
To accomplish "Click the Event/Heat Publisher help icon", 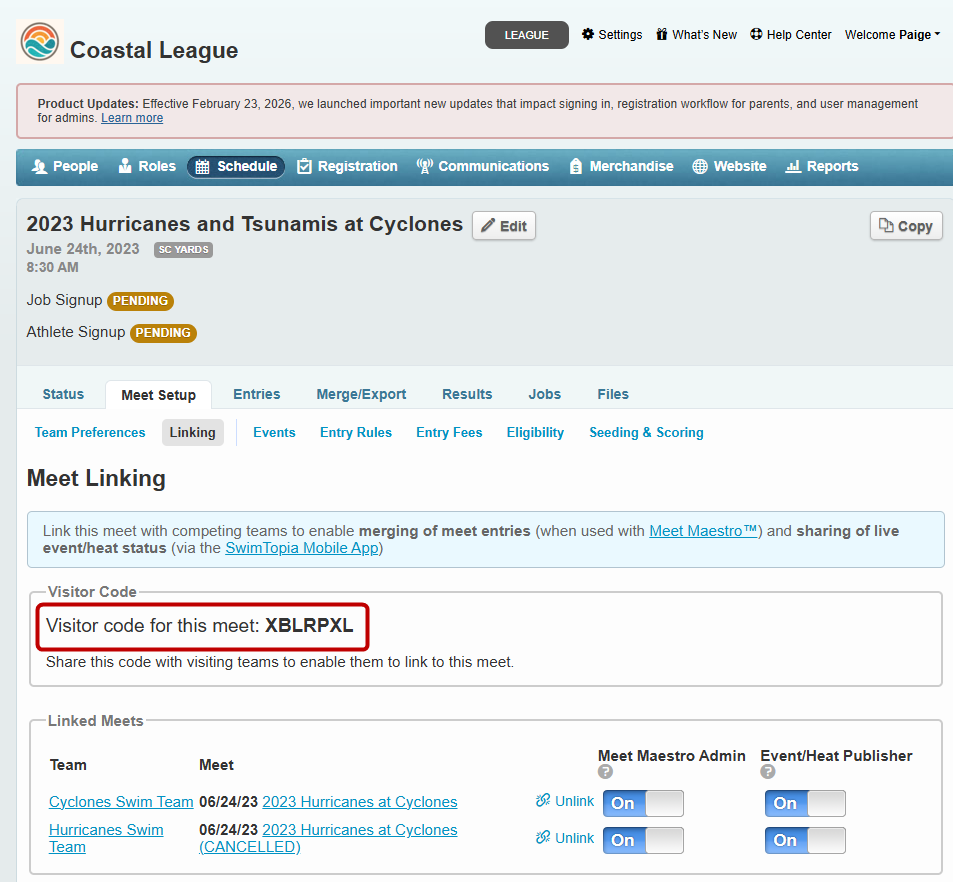I will pyautogui.click(x=768, y=772).
